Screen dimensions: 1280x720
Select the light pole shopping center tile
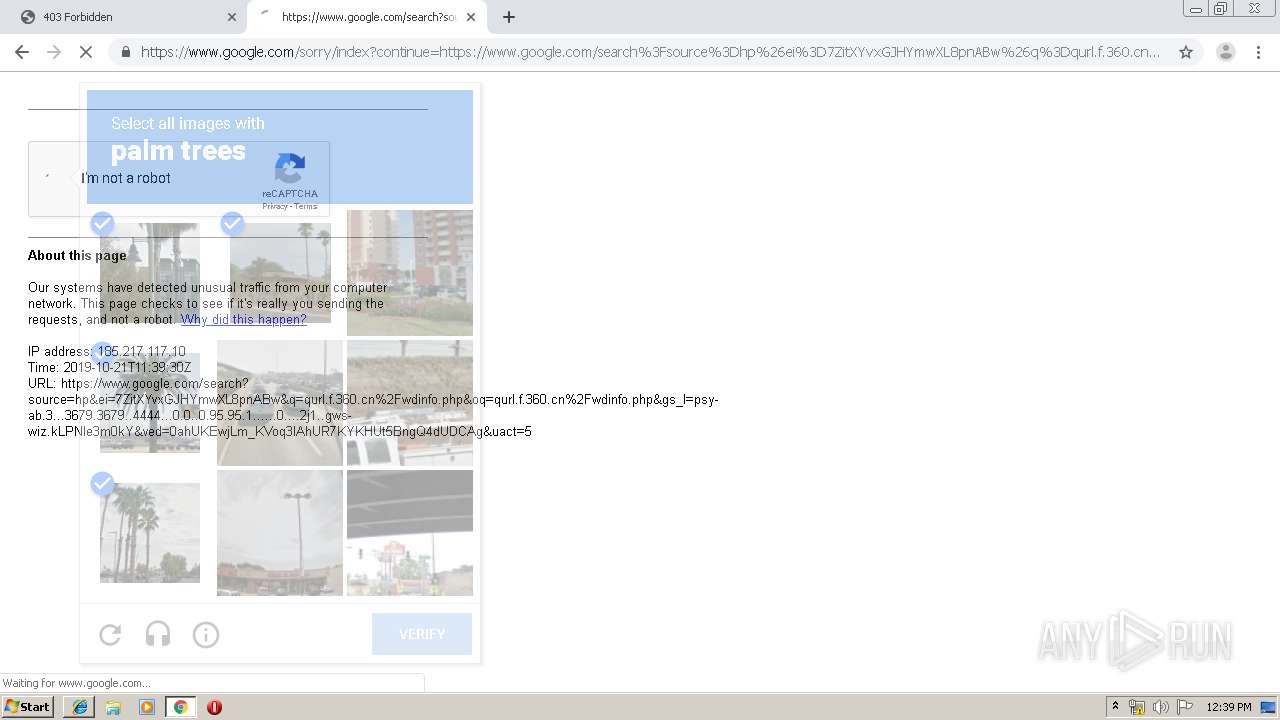click(280, 533)
